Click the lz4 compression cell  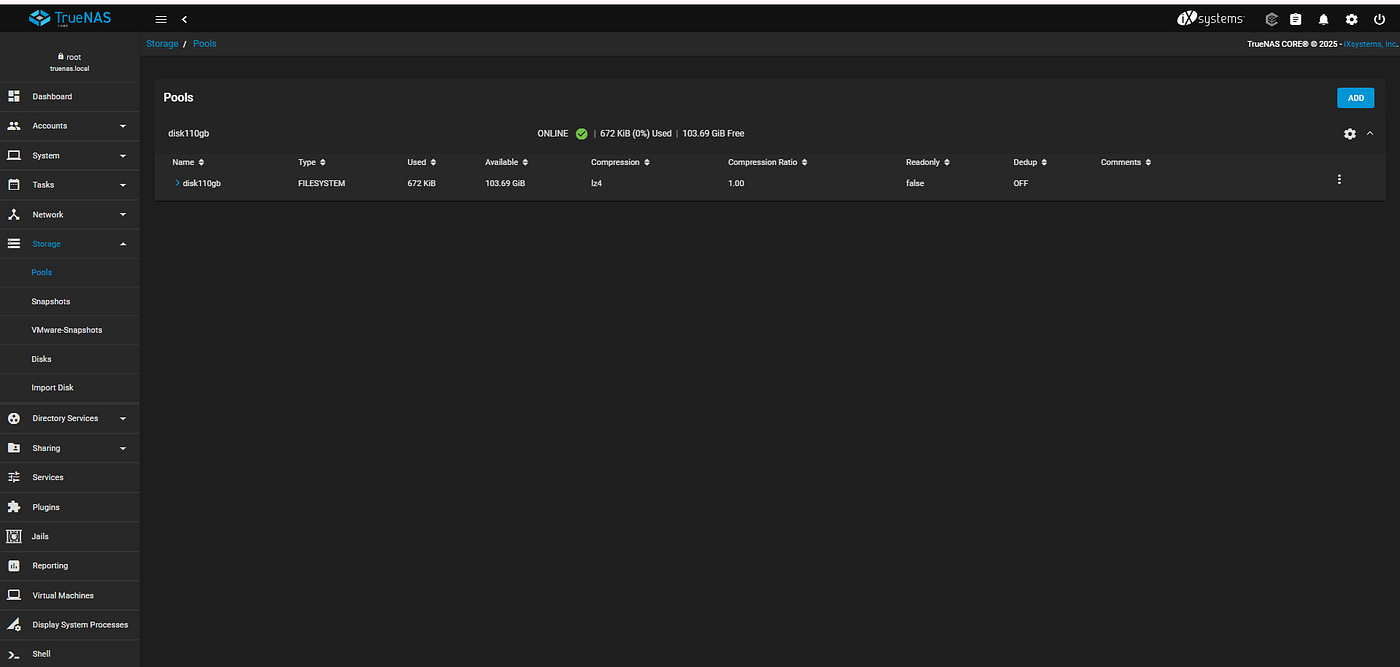pyautogui.click(x=596, y=183)
